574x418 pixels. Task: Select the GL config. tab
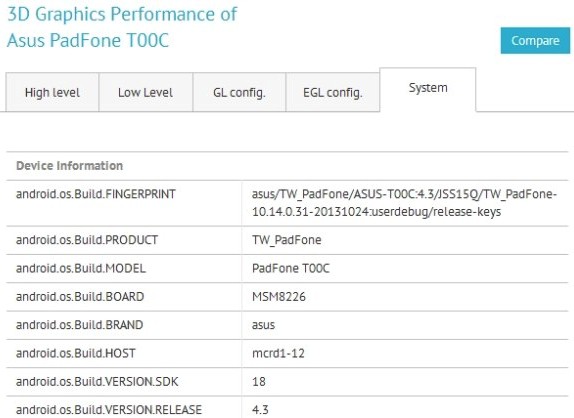pos(239,92)
